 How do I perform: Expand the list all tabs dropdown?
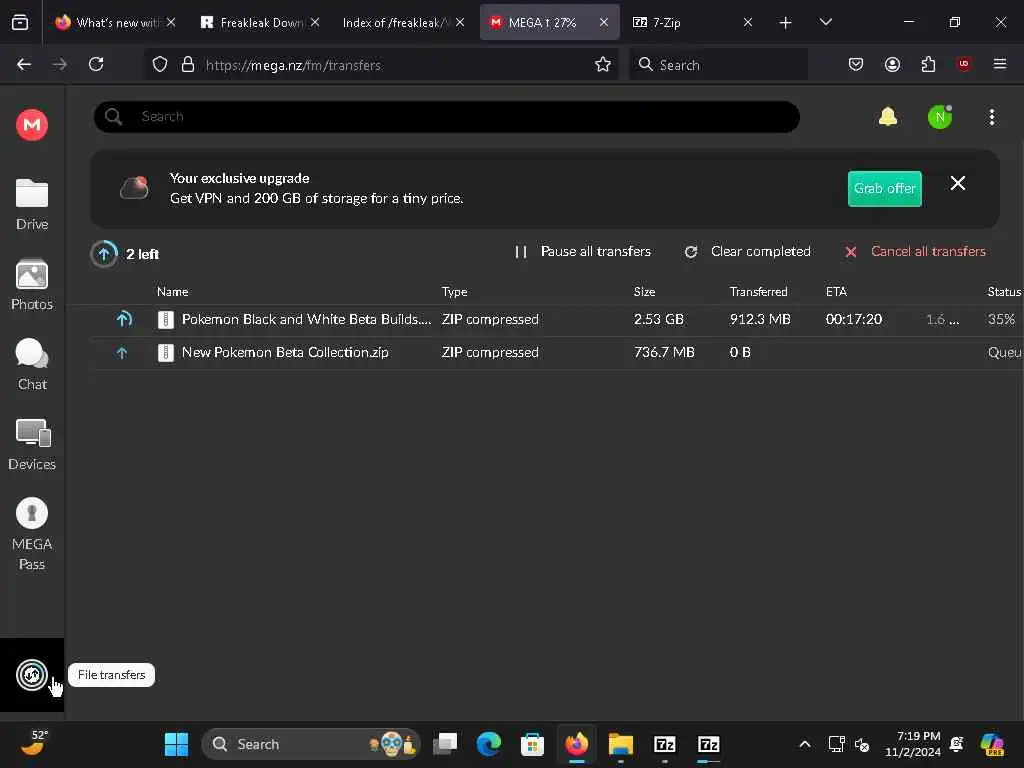point(825,22)
